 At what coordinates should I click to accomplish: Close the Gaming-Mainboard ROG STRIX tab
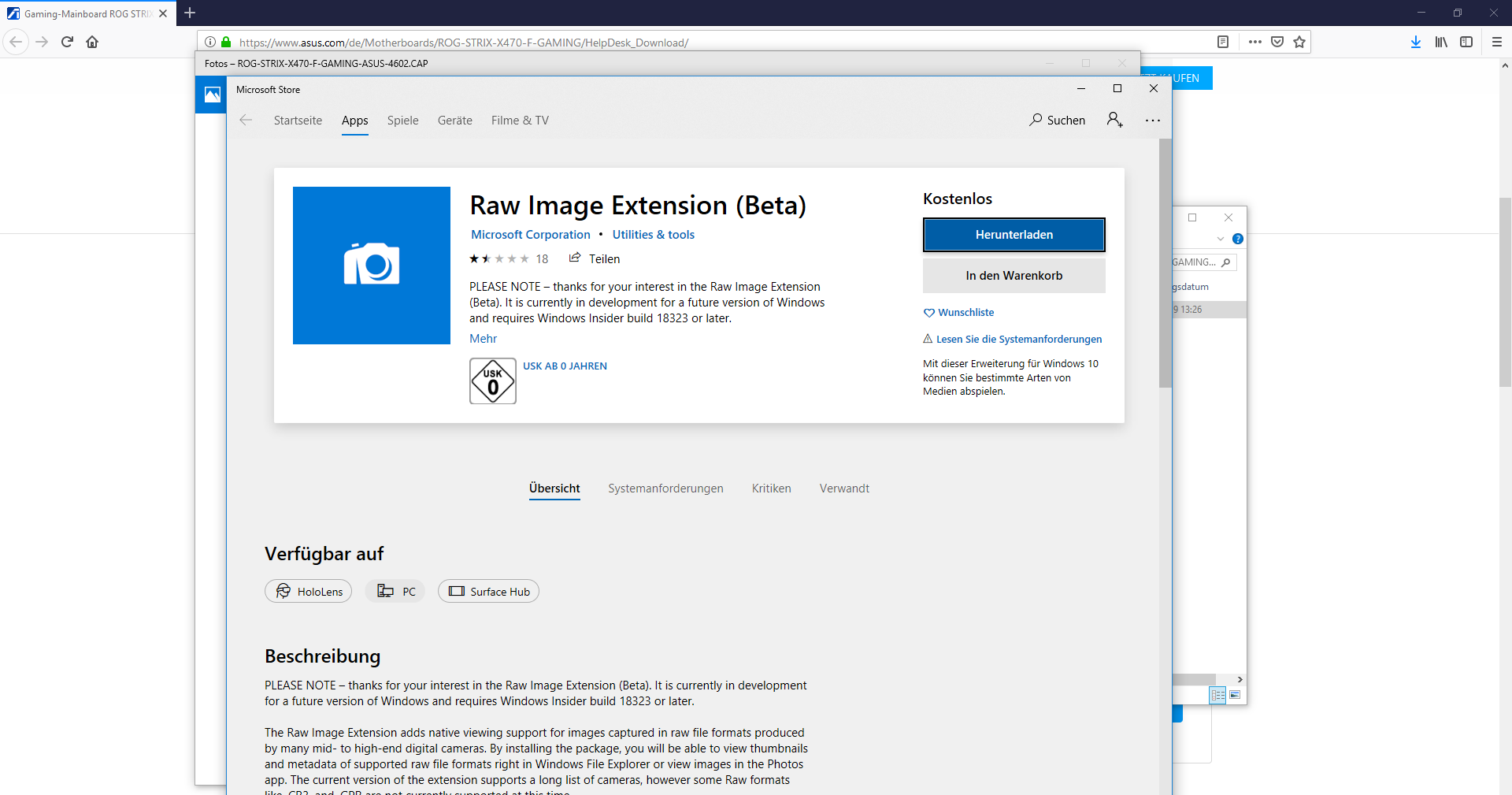163,13
